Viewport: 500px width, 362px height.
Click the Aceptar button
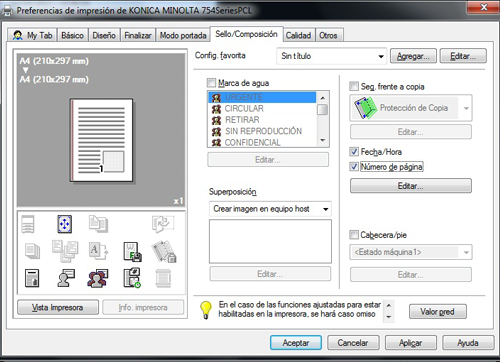pyautogui.click(x=296, y=343)
